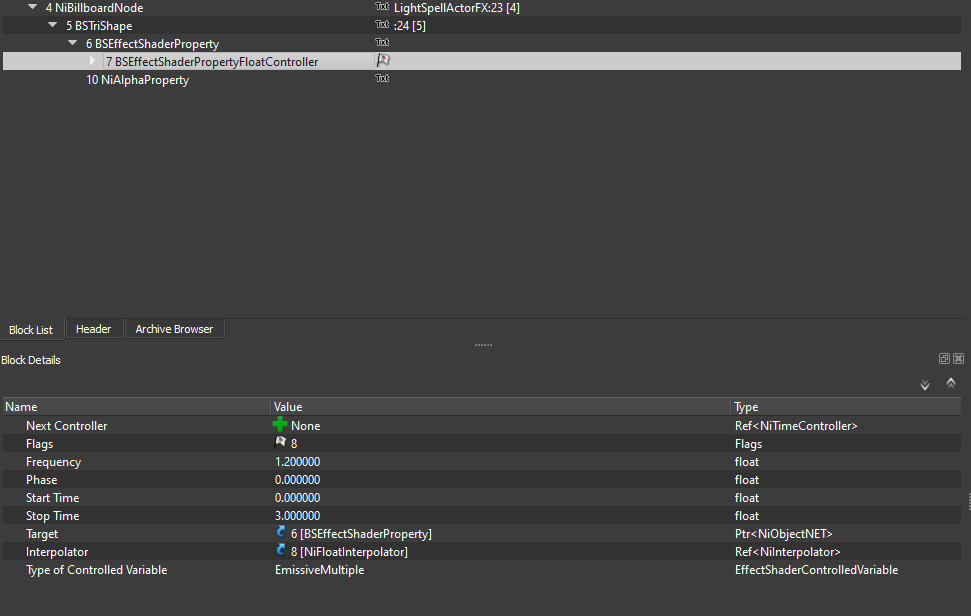Click the Block Details panel title

[31, 360]
